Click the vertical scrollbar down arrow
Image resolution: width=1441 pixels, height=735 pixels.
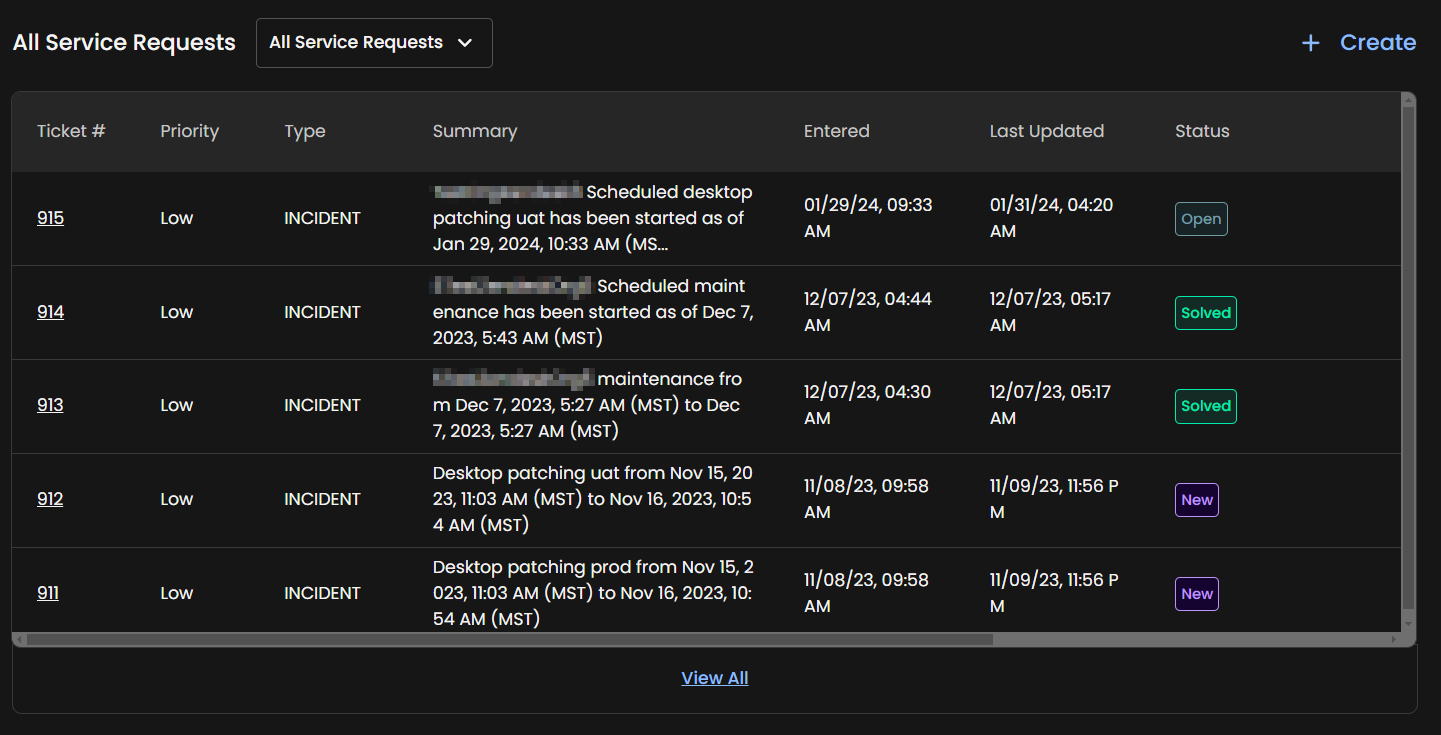point(1409,624)
